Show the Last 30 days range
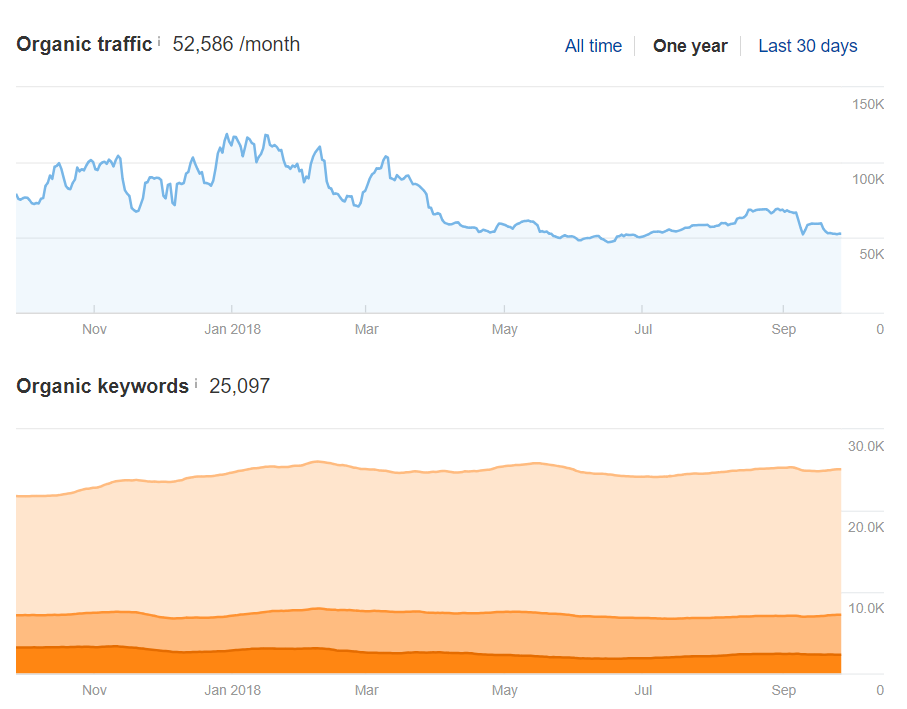 pyautogui.click(x=808, y=46)
